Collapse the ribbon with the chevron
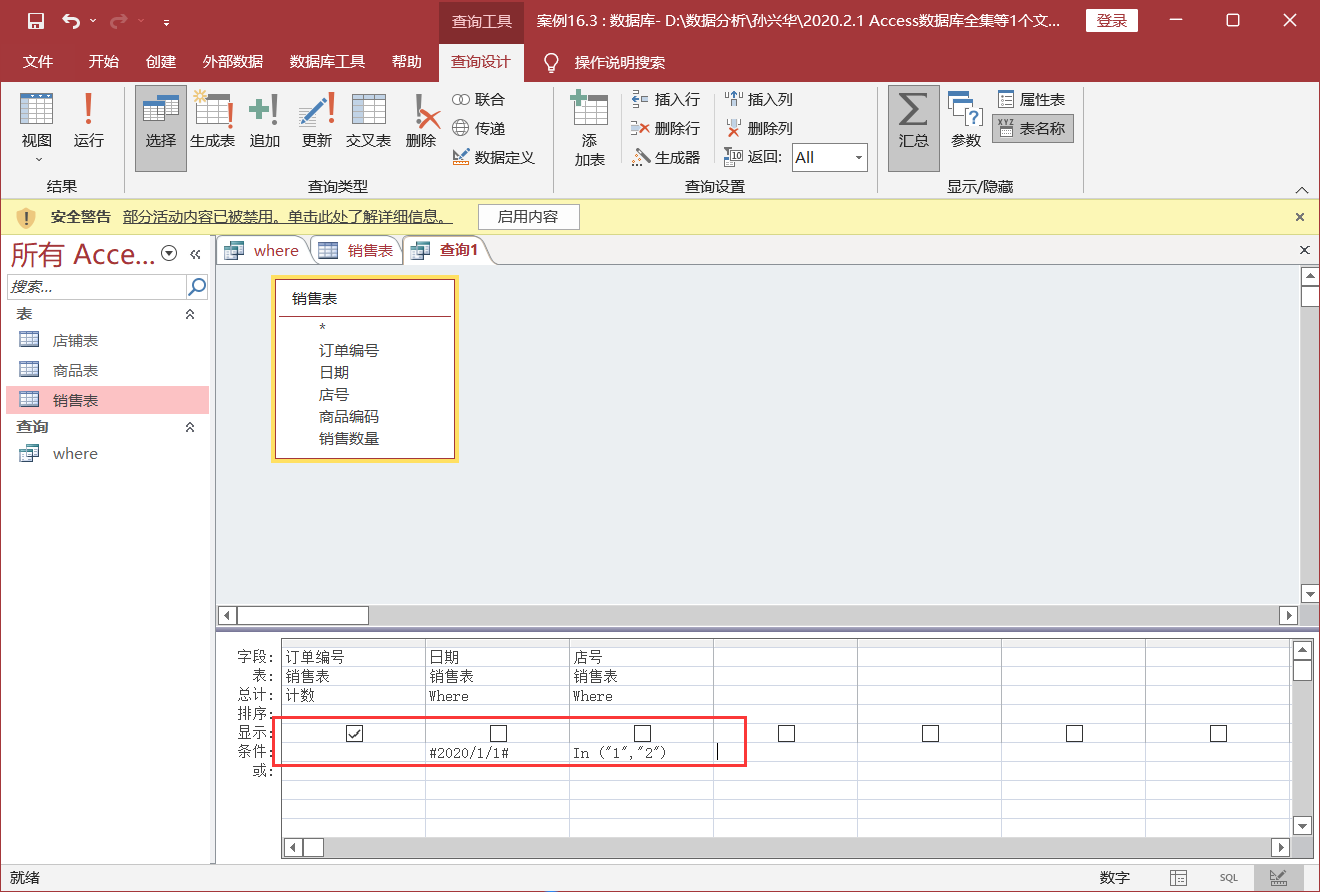 pos(1301,189)
